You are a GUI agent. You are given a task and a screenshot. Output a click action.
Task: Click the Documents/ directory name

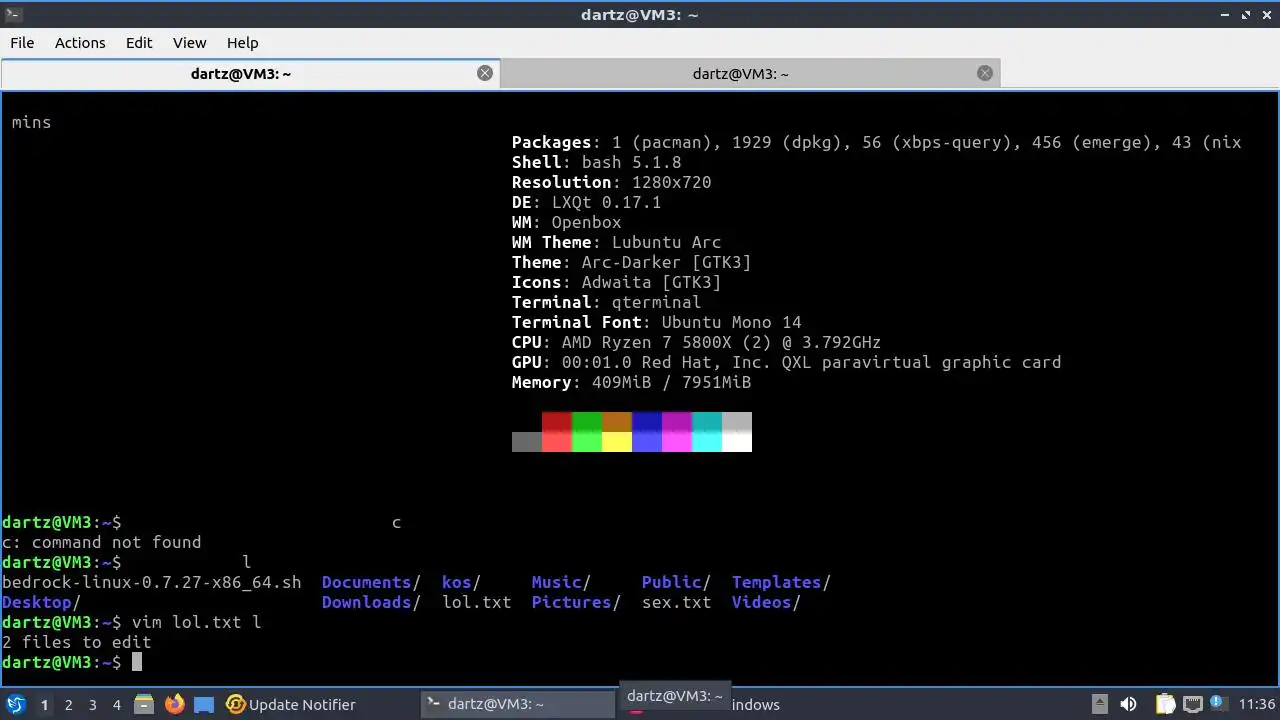click(371, 582)
